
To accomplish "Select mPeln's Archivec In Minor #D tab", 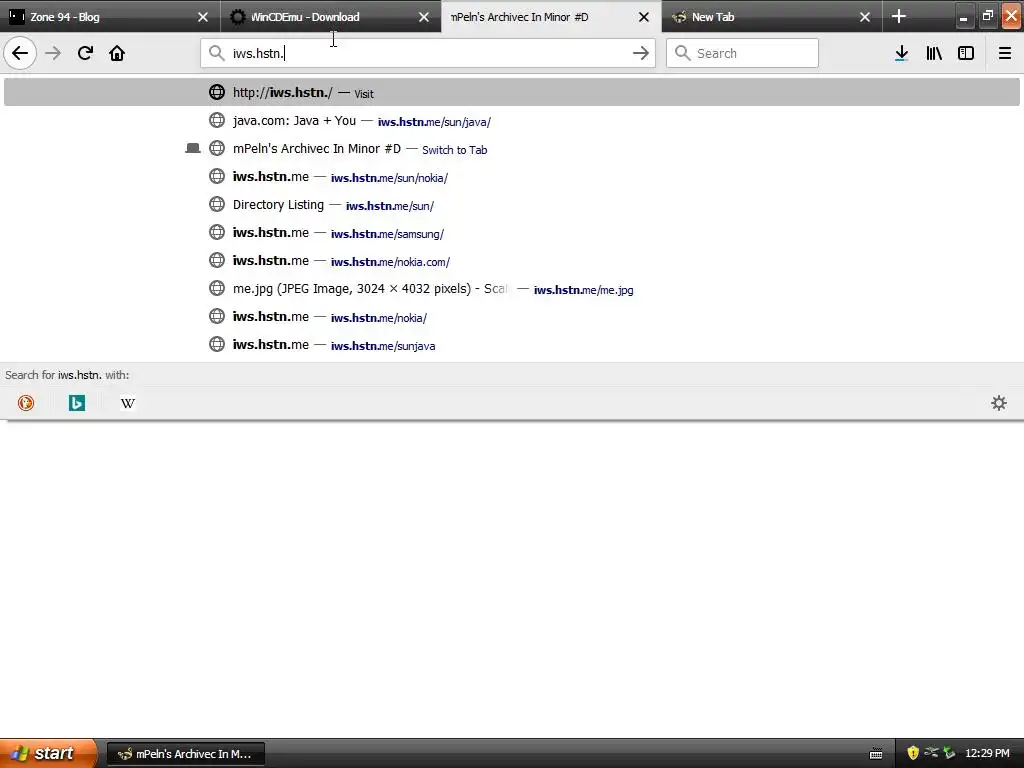I will [551, 16].
